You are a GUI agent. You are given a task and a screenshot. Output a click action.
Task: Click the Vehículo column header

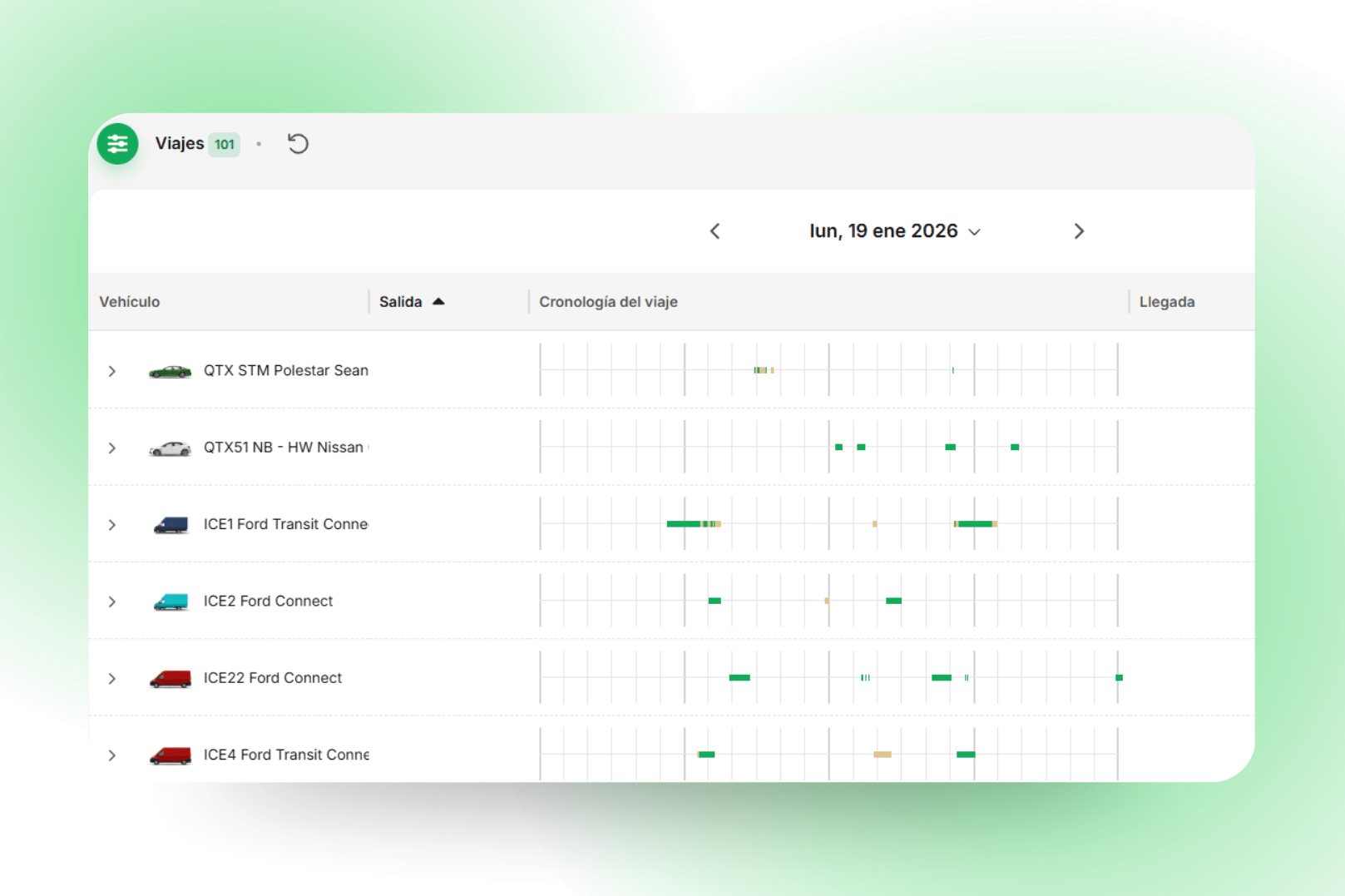coord(130,302)
